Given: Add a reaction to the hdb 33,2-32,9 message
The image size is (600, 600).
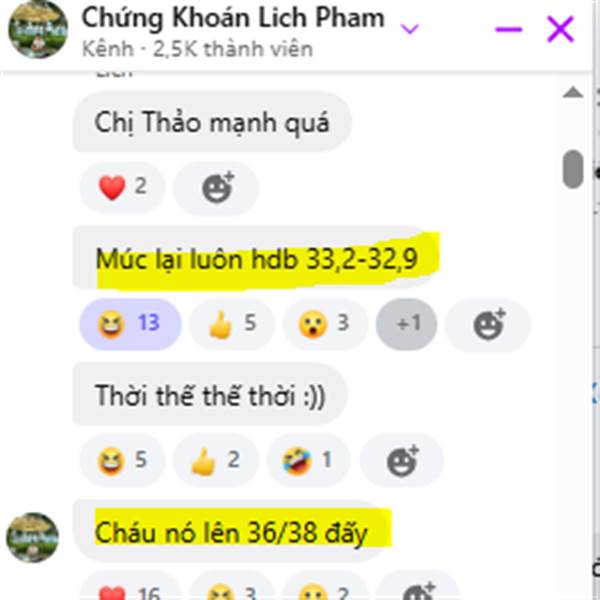Looking at the screenshot, I should pyautogui.click(x=488, y=324).
